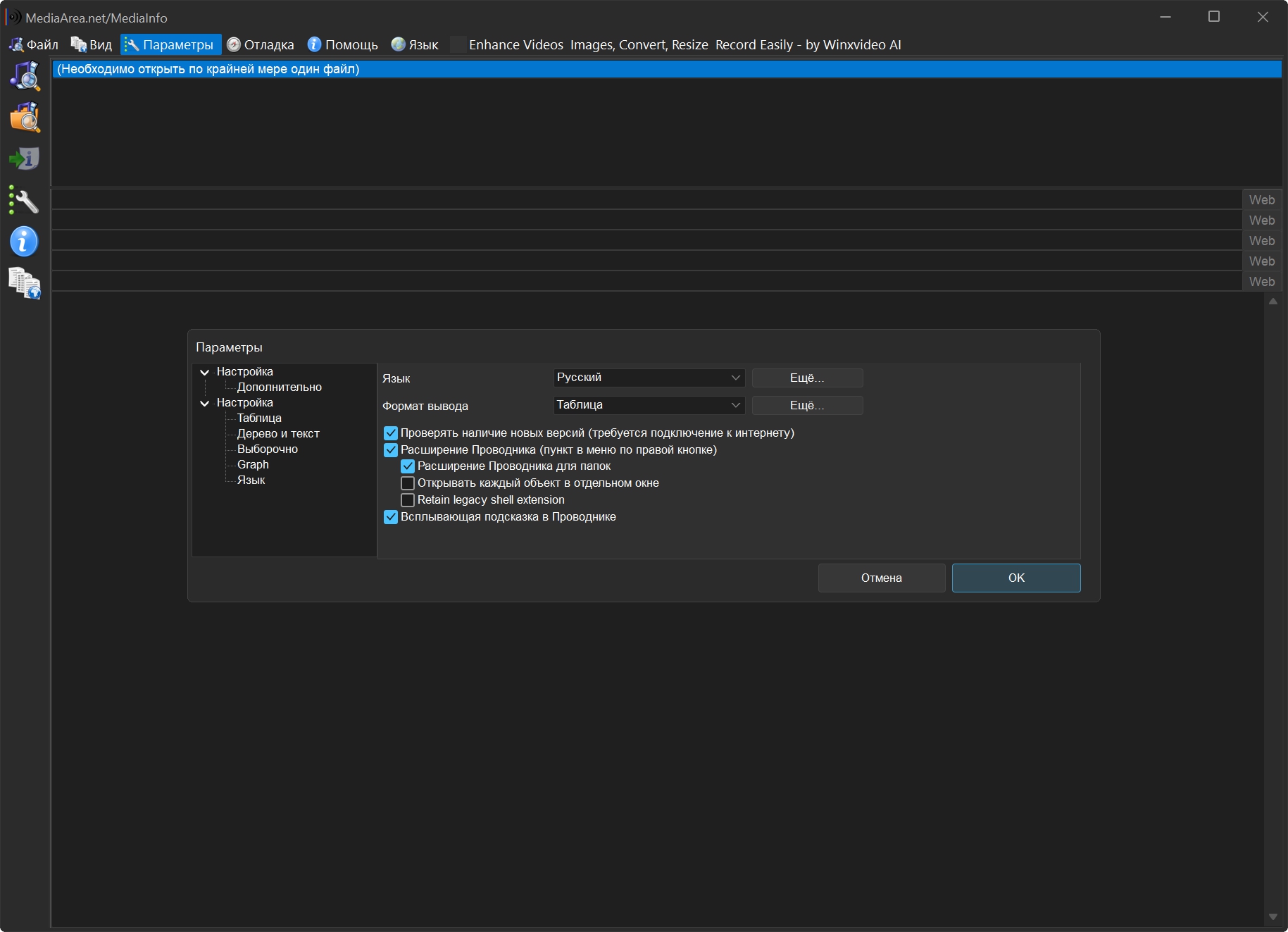The width and height of the screenshot is (1288, 932).
Task: Check Открывать каждый объект в отдельном окне
Action: (x=408, y=483)
